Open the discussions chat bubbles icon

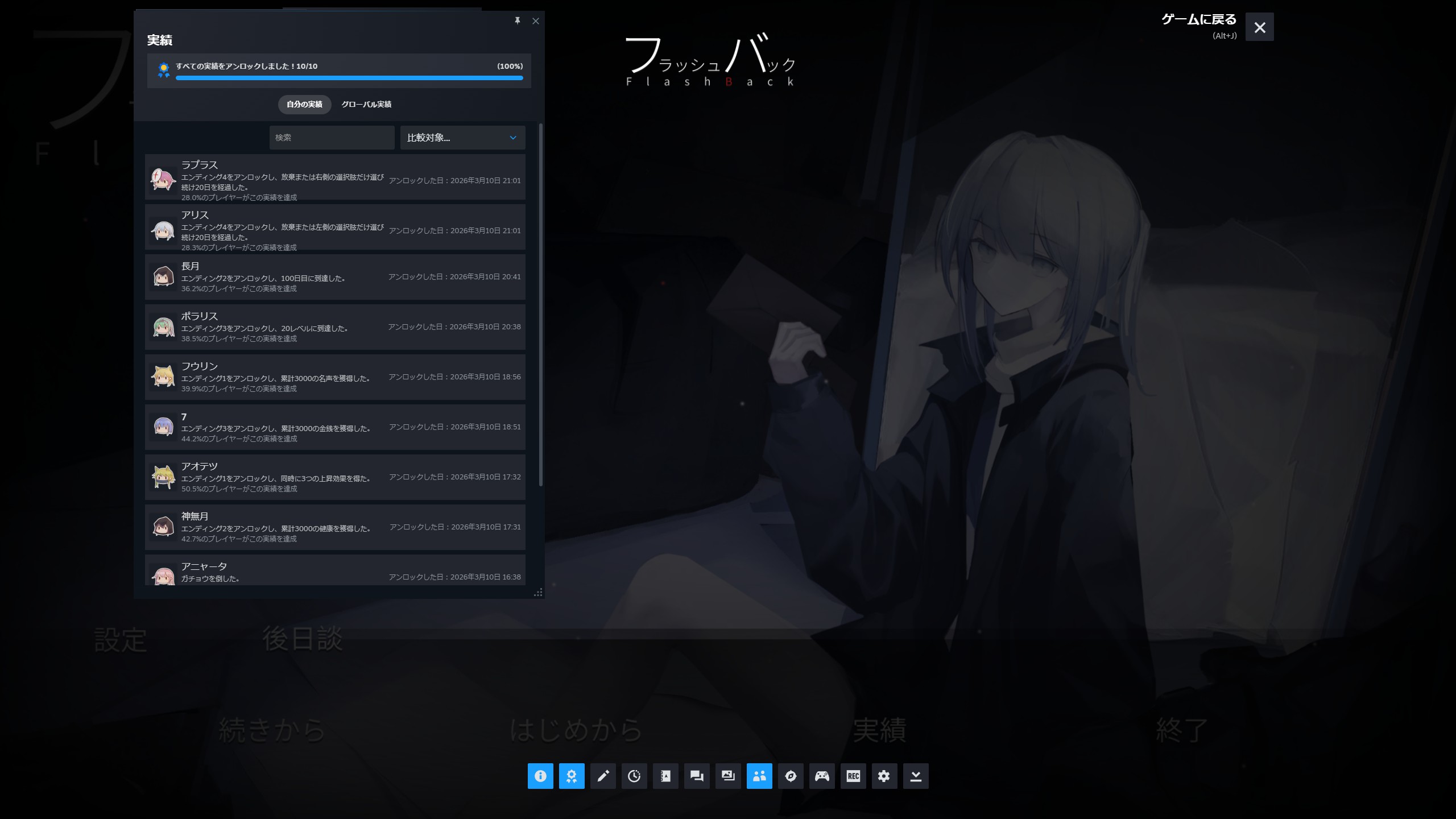coord(697,776)
